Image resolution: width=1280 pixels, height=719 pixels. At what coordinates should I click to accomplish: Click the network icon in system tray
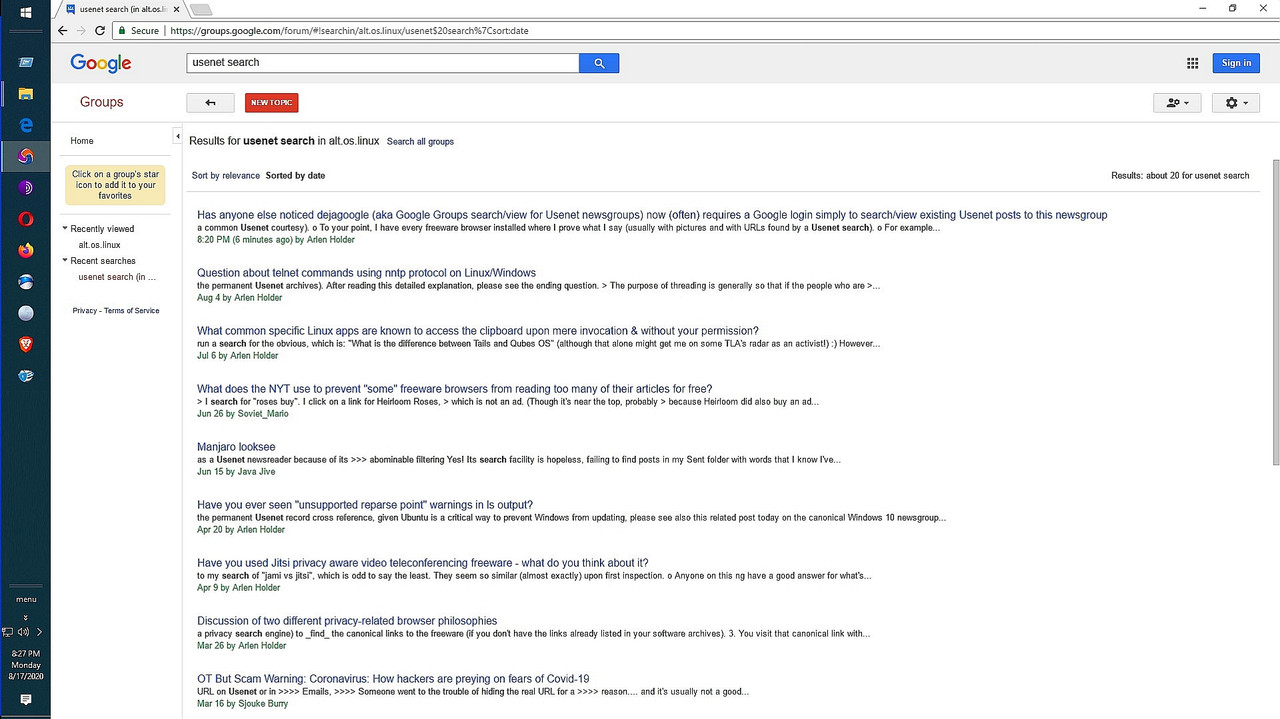pos(8,632)
